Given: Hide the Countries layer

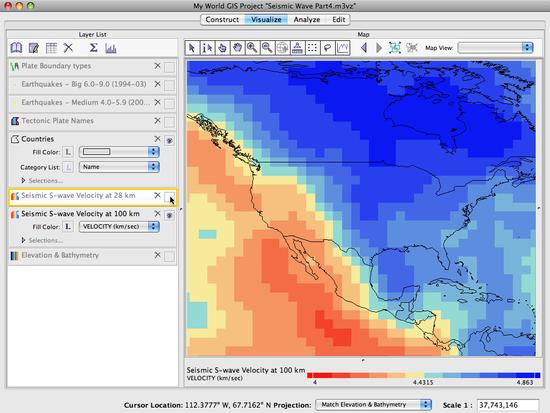Looking at the screenshot, I should coord(169,141).
